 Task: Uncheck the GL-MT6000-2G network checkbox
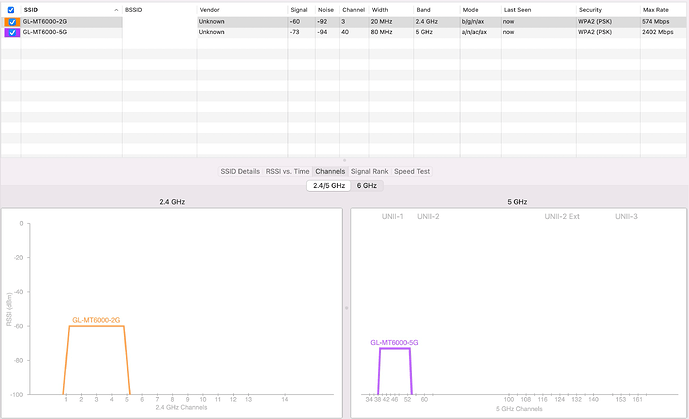[x=12, y=22]
